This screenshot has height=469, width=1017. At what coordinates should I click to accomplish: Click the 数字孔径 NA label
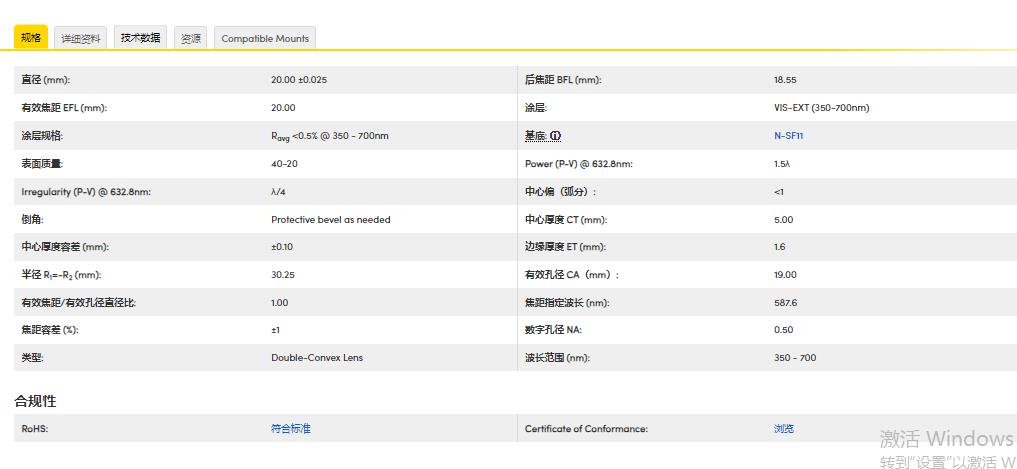click(553, 330)
